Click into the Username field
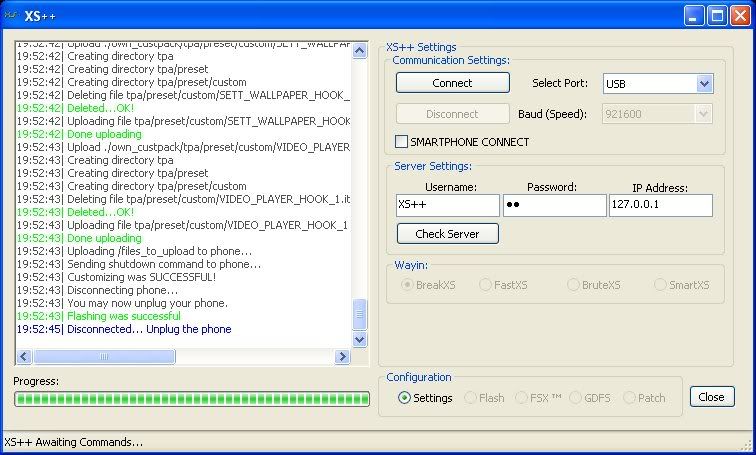 click(x=447, y=205)
